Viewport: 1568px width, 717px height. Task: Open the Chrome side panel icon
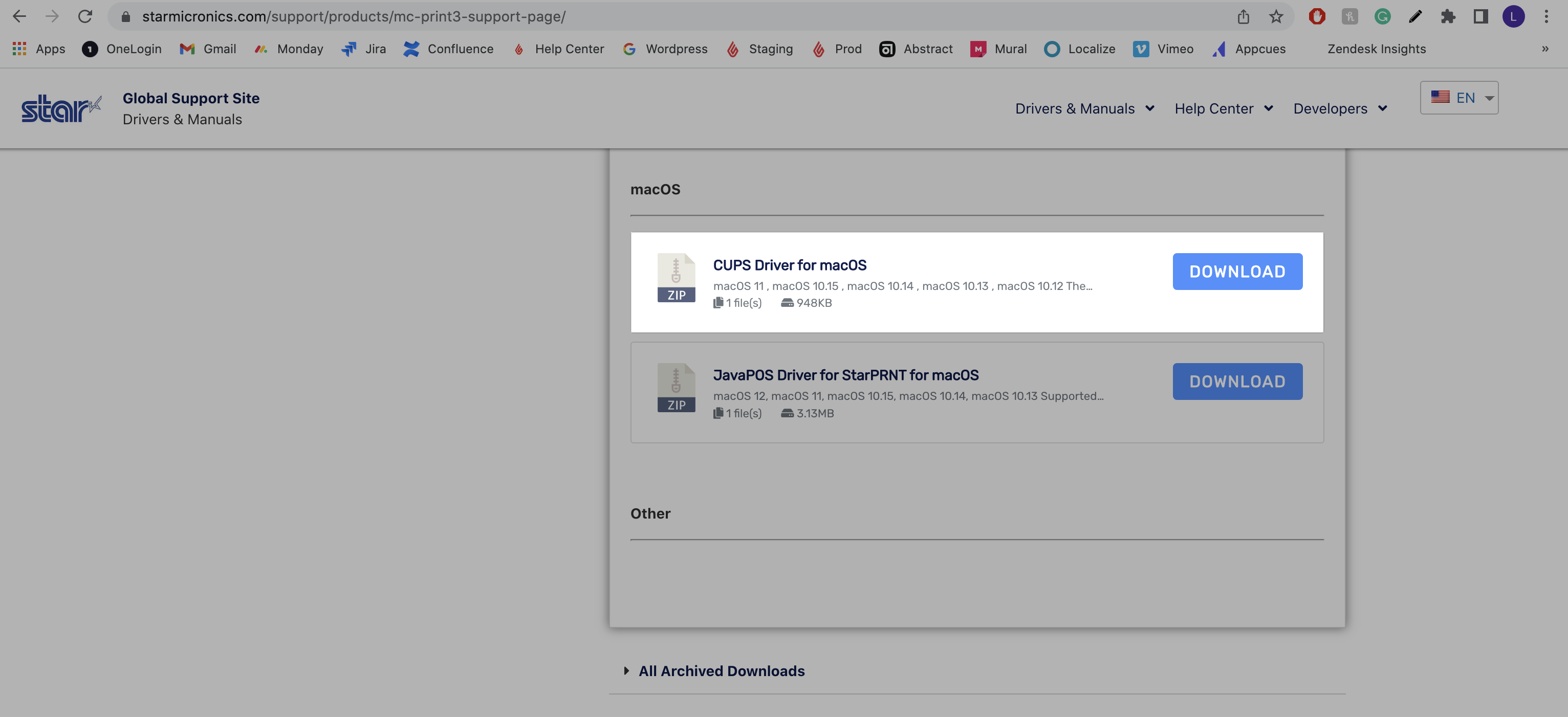pyautogui.click(x=1480, y=16)
